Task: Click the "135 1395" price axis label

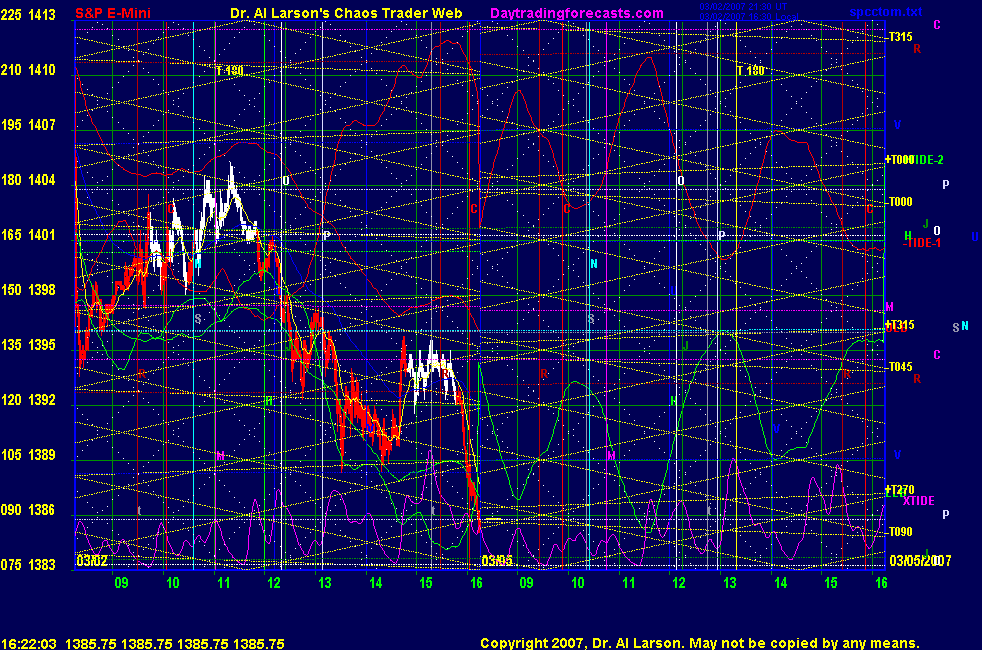Action: 28,345
